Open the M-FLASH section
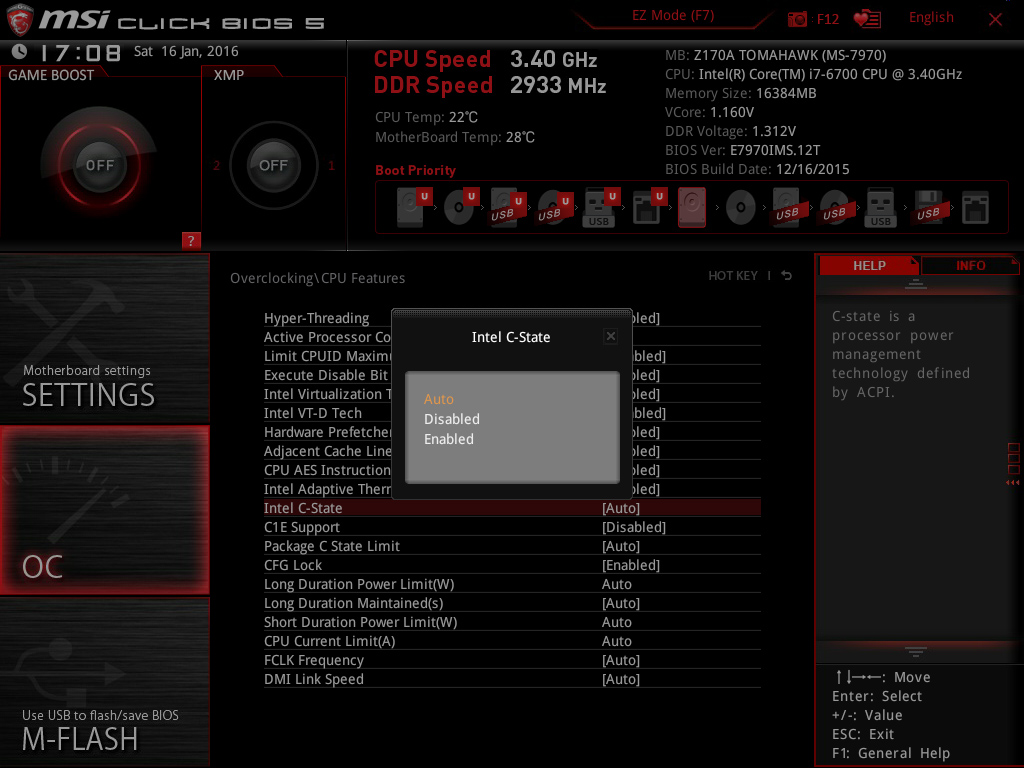1024x768 pixels. [x=104, y=682]
